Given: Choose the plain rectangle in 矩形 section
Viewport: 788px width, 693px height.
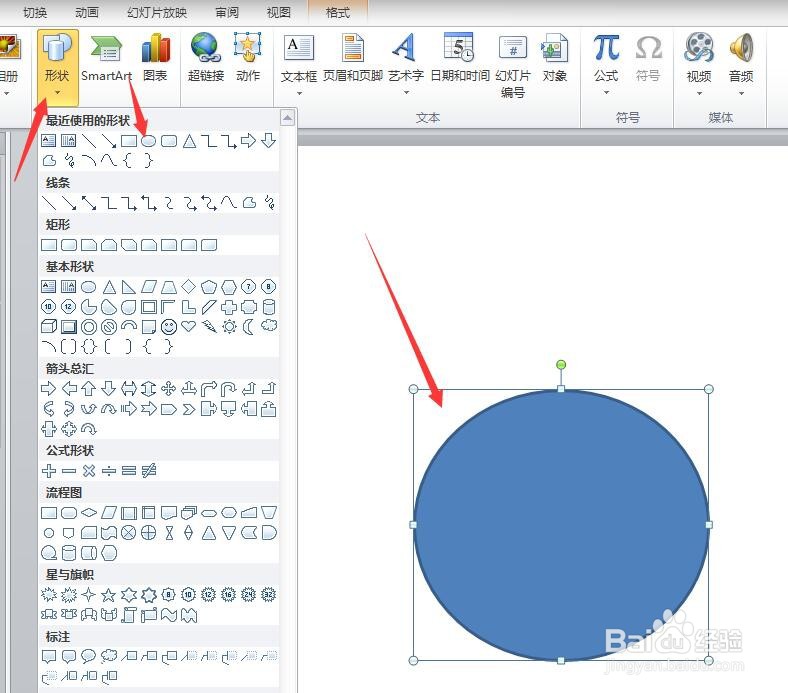Looking at the screenshot, I should (x=49, y=245).
